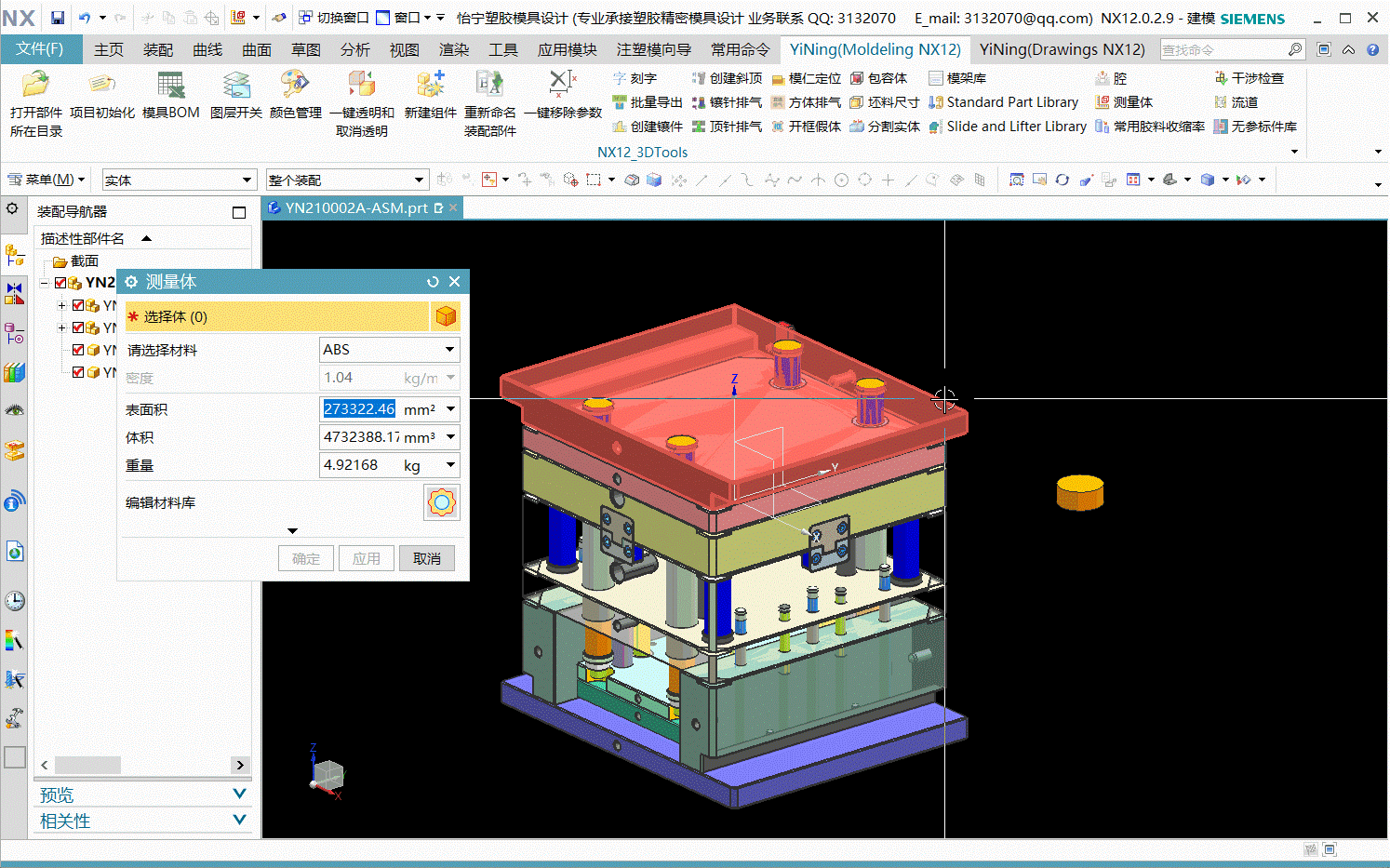Click 项目初始化 ribbon icon

(102, 95)
